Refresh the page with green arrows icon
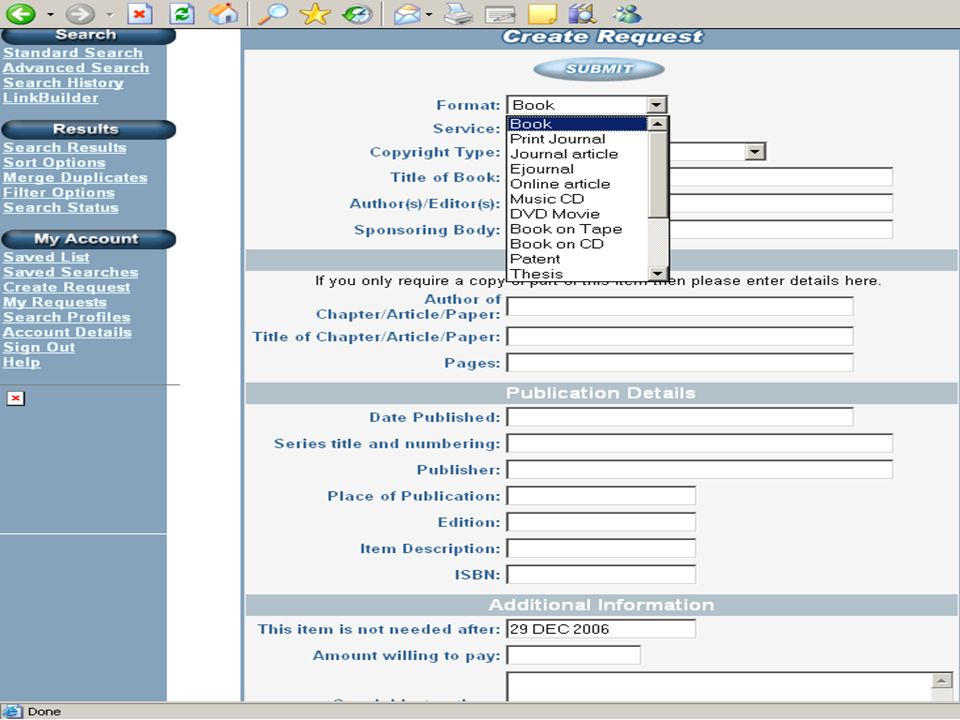The height and width of the screenshot is (720, 960). (182, 13)
